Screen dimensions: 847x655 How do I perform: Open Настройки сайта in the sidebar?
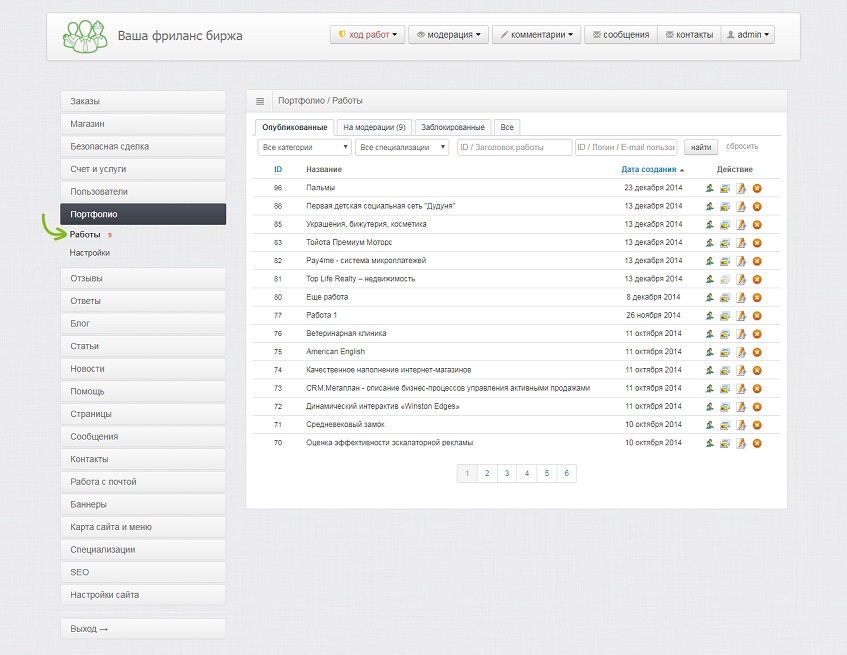point(143,595)
